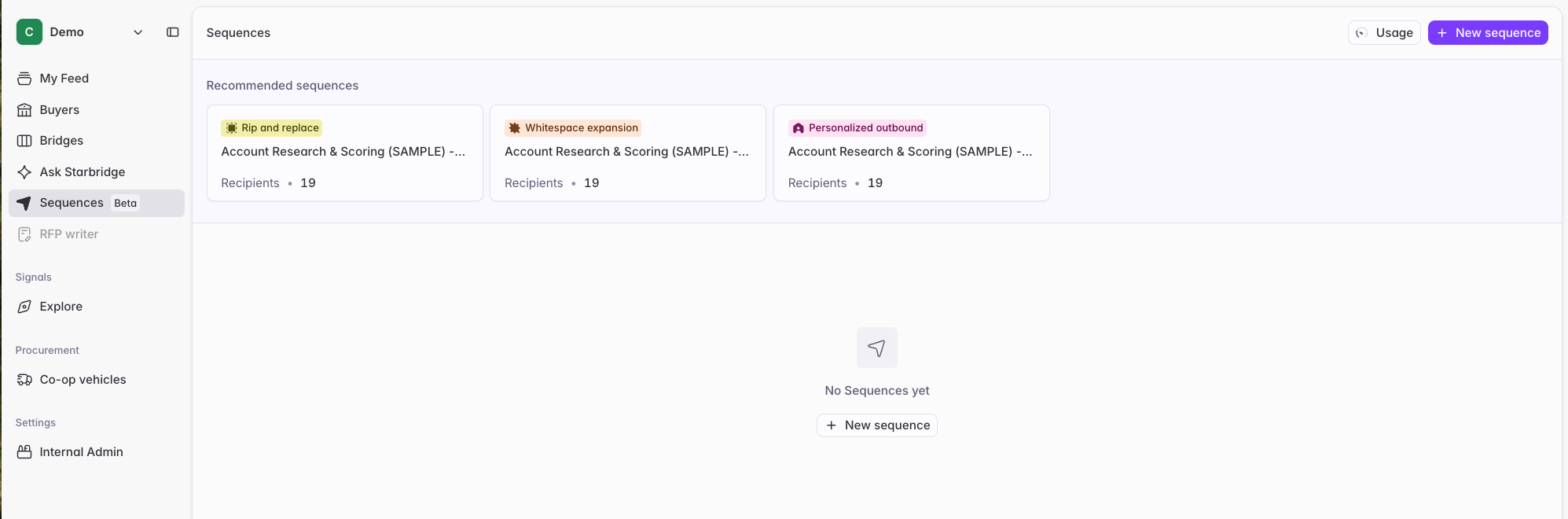
Task: Click New sequence under No Sequences yet
Action: click(877, 425)
